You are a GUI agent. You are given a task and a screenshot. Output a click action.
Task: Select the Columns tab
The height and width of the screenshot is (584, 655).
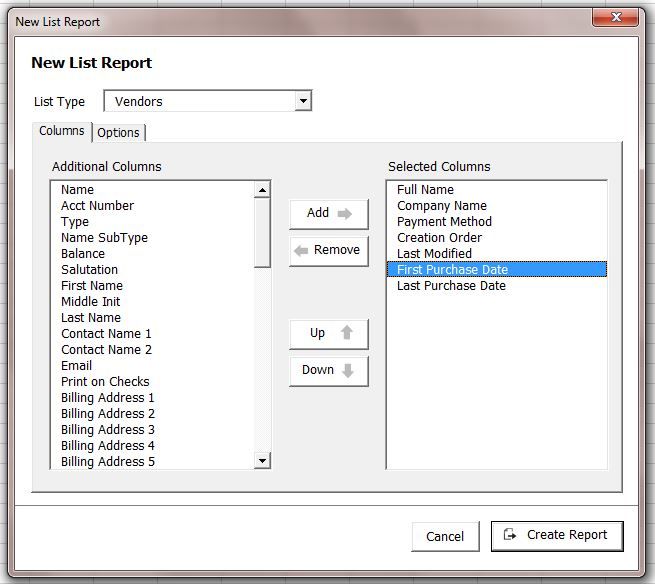point(62,131)
